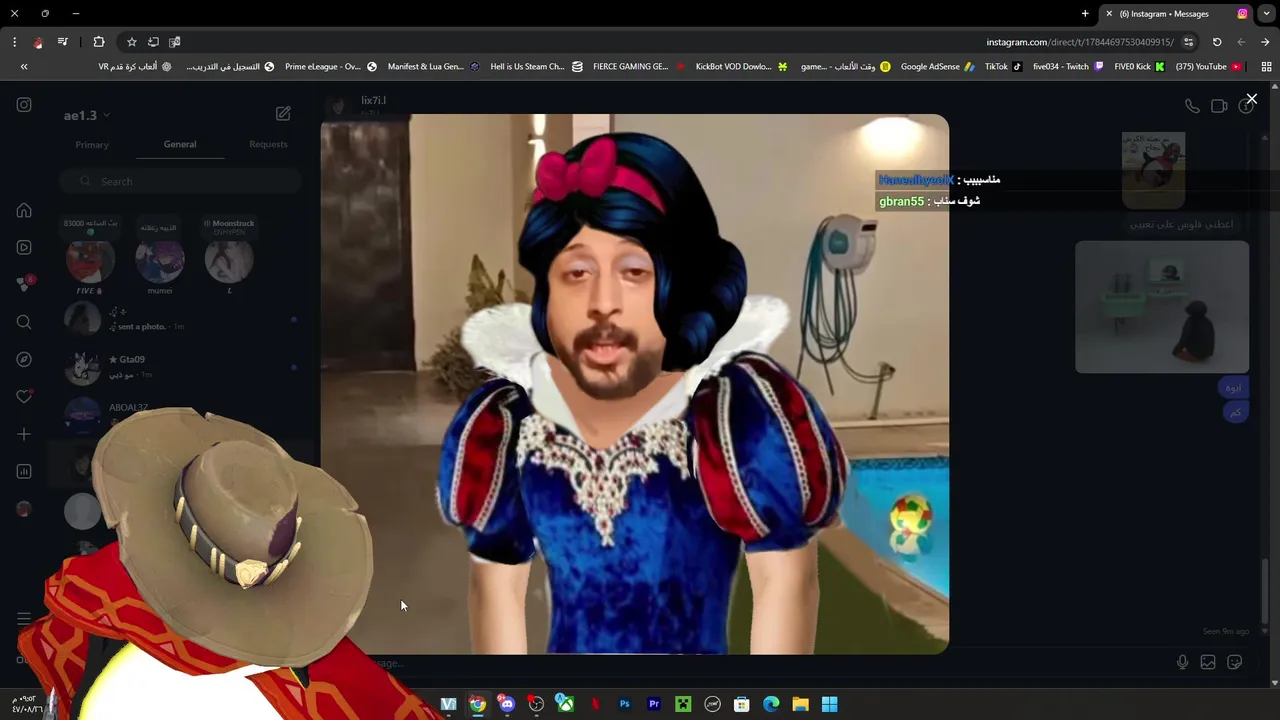1280x720 pixels.
Task: Click the Create plus icon
Action: pos(24,434)
